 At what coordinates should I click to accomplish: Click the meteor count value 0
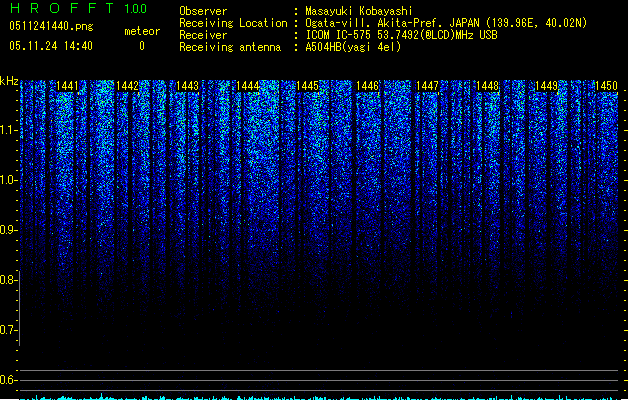[x=142, y=46]
